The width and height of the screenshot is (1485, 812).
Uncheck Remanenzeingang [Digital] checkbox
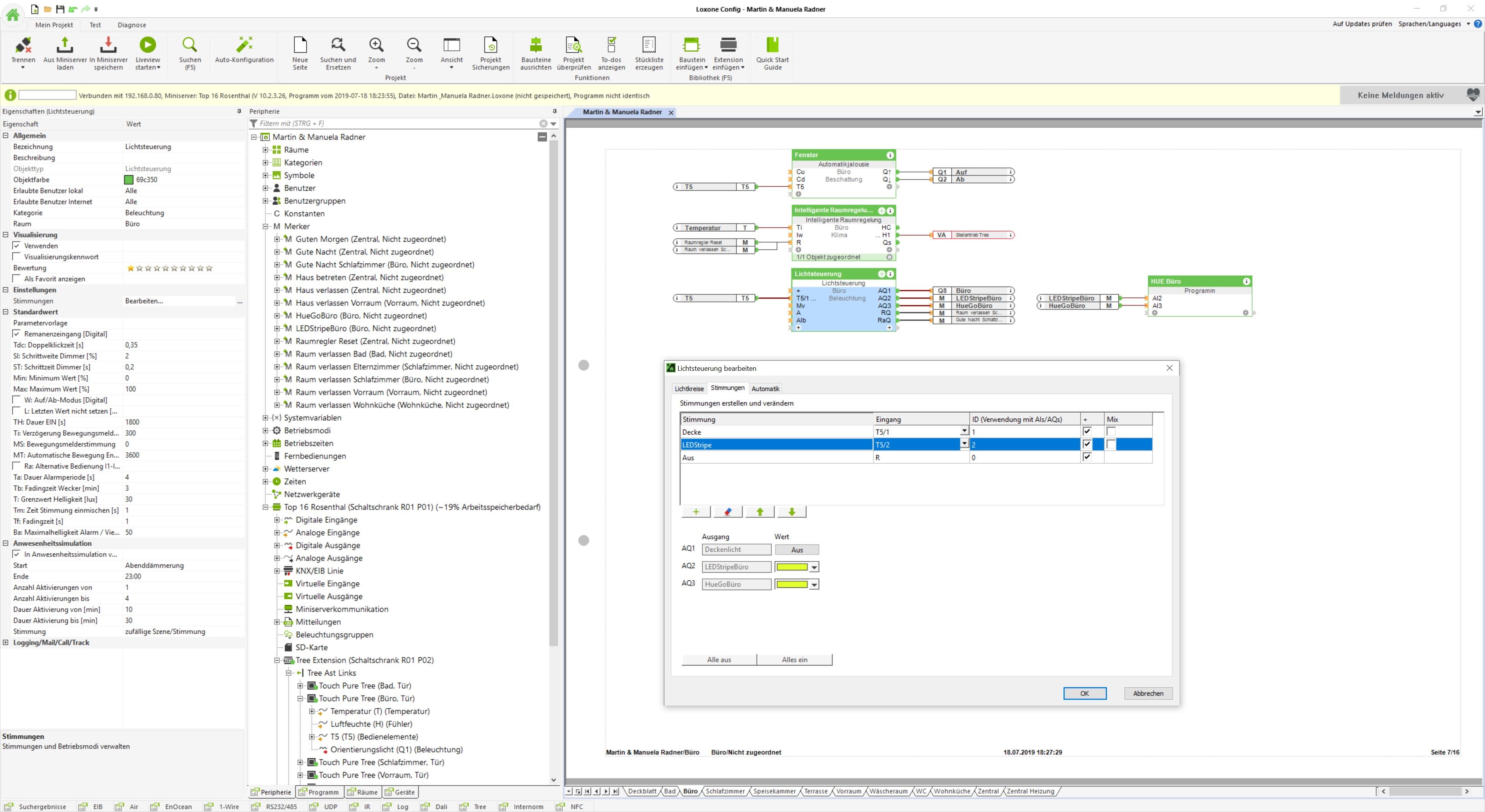click(17, 334)
